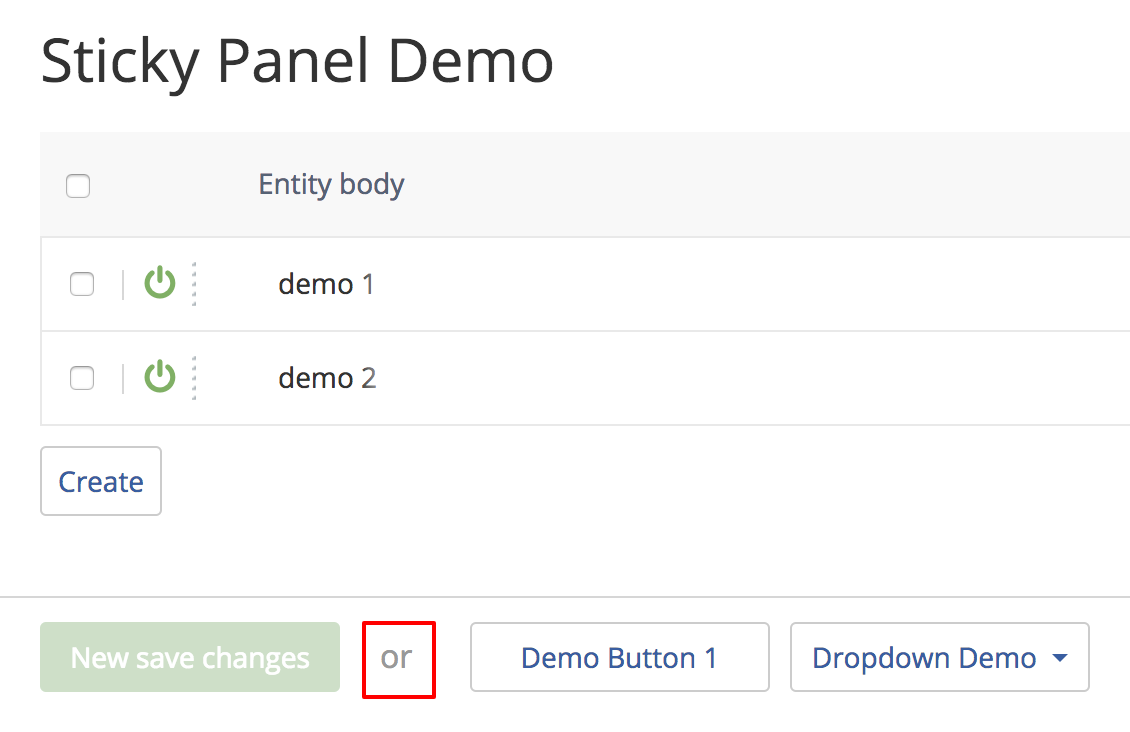The image size is (1130, 732).
Task: Tick the checkbox for demo 1 row
Action: pos(82,285)
